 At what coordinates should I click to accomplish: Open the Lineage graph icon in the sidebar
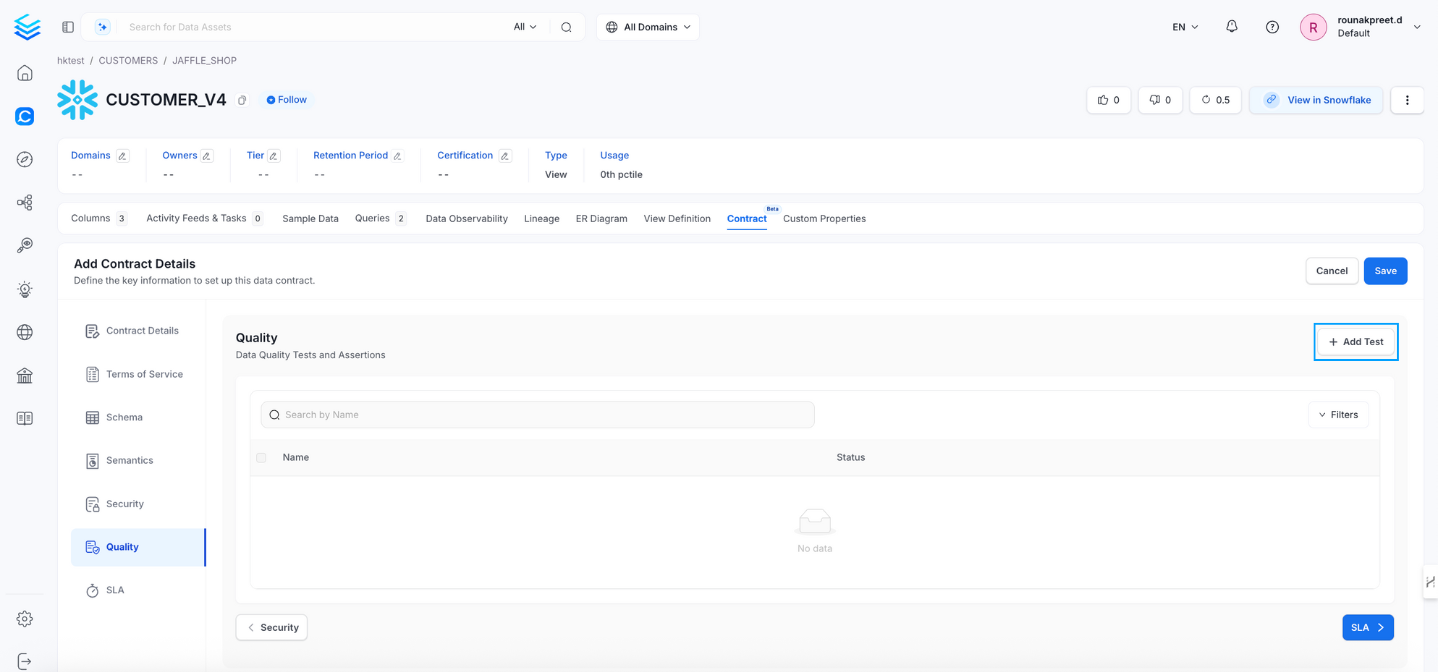(25, 202)
